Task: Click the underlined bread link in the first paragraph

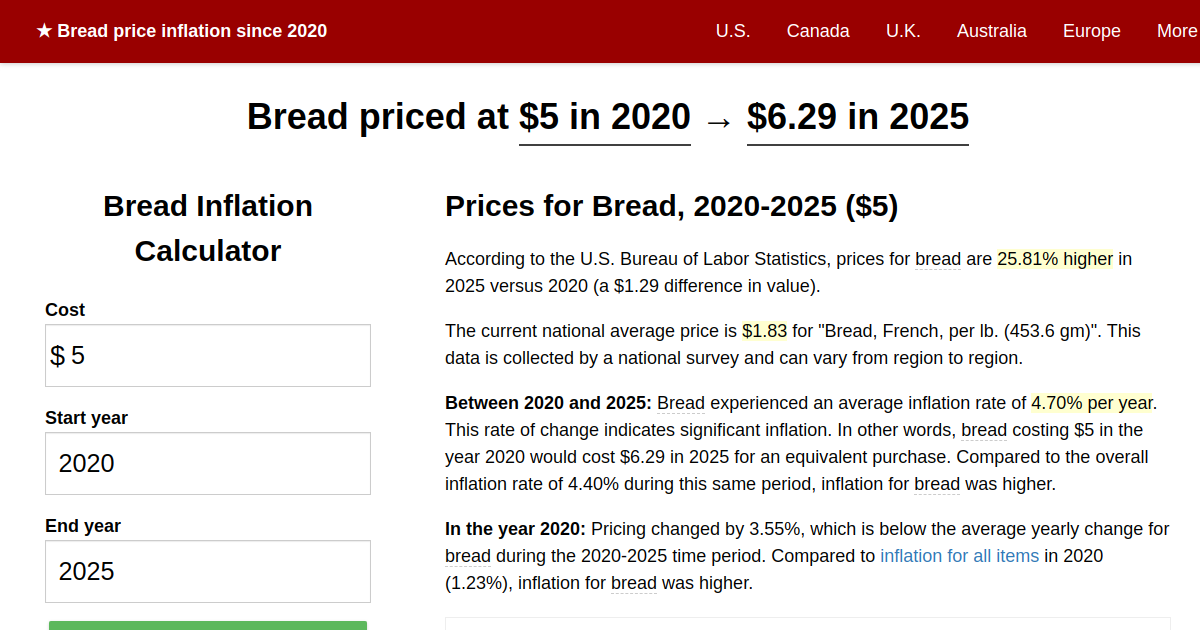Action: 937,259
